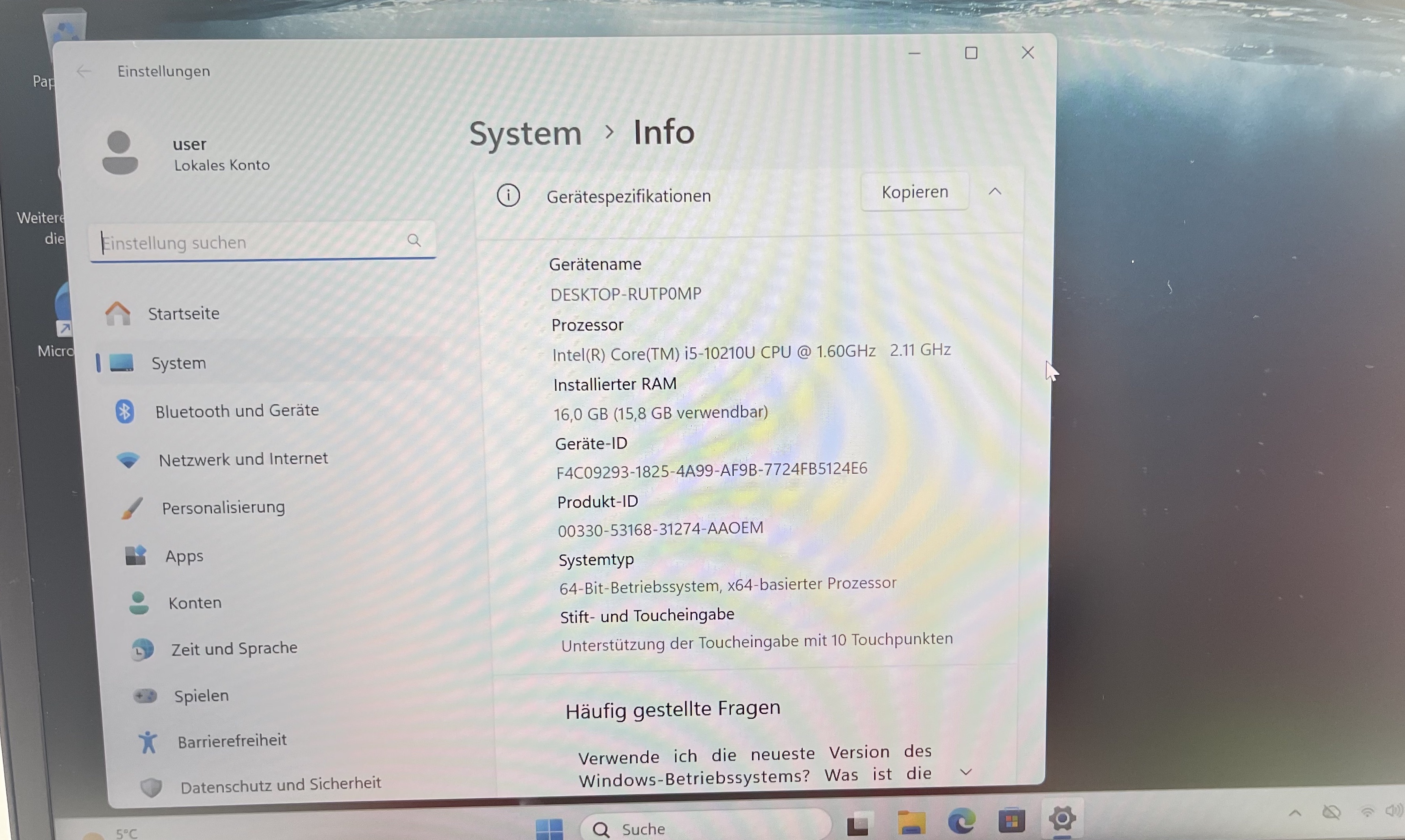Open Barrierefreiheit settings
Viewport: 1405px width, 840px height.
(x=232, y=741)
